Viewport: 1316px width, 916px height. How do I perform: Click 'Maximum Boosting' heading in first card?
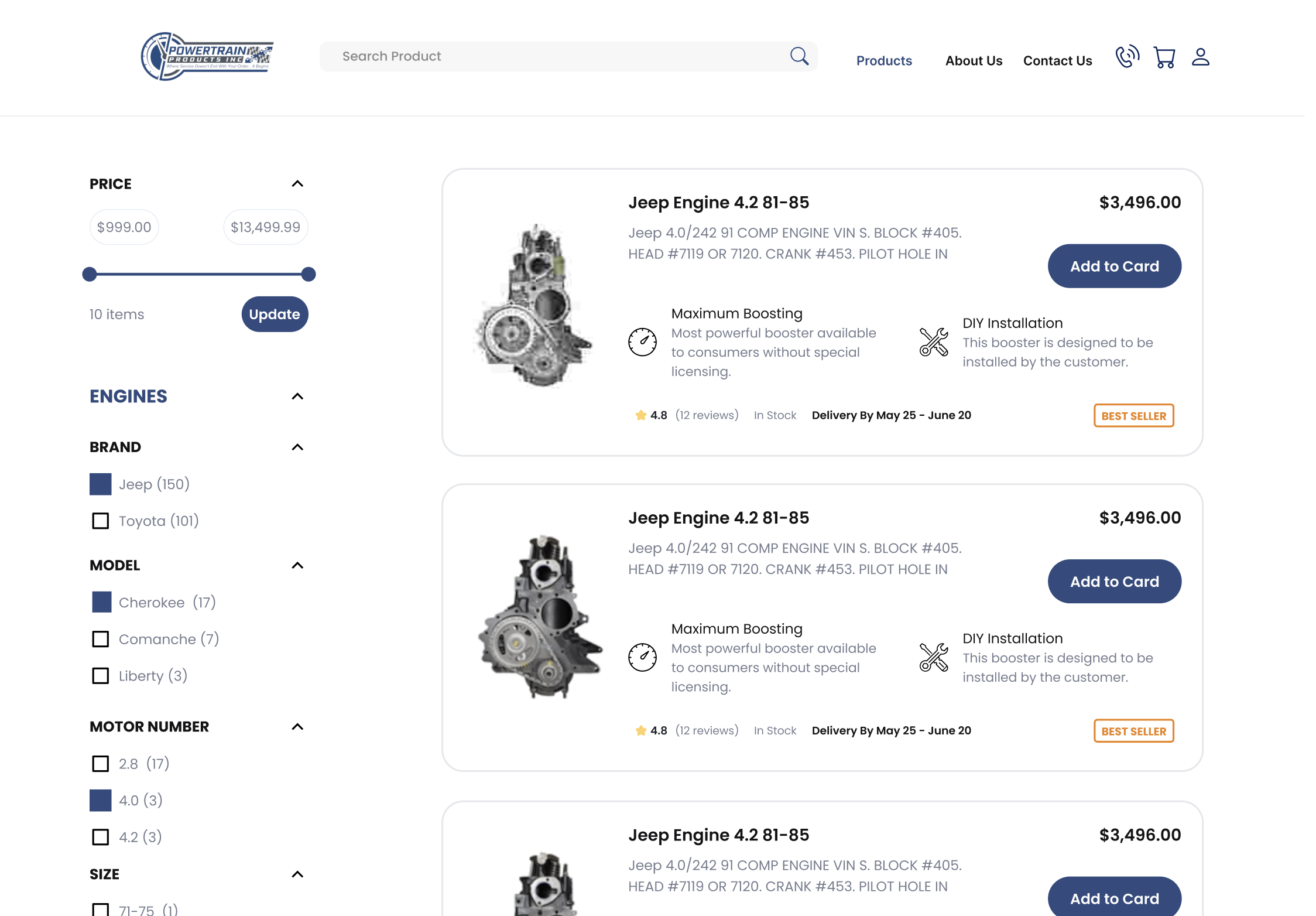click(x=736, y=314)
